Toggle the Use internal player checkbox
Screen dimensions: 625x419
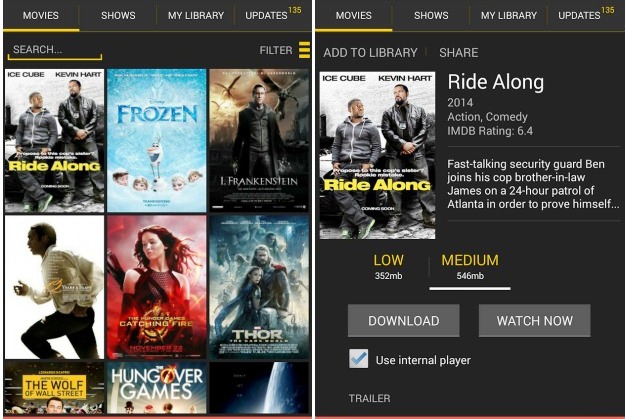click(358, 358)
